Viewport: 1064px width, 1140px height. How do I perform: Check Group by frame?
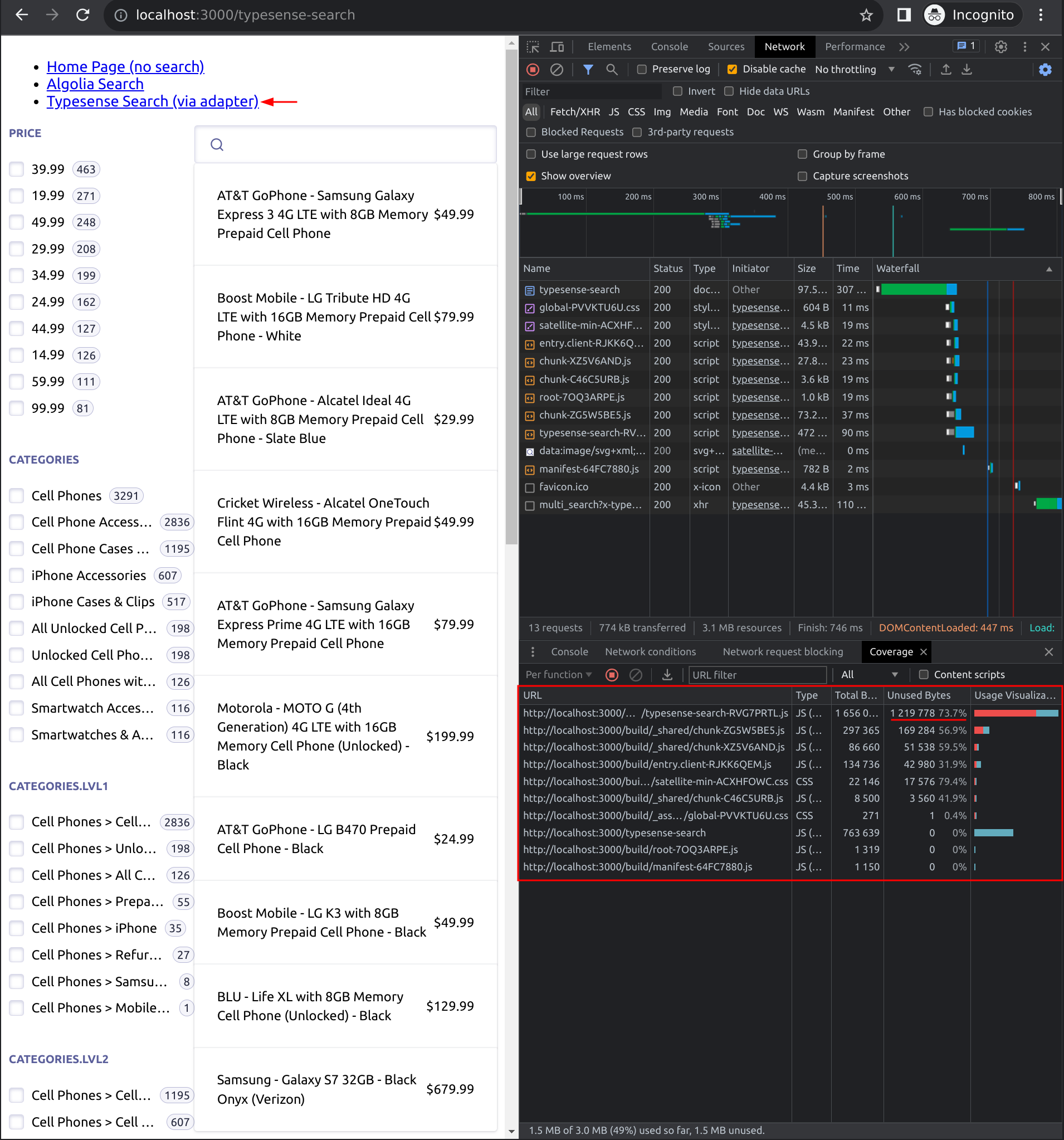point(803,154)
